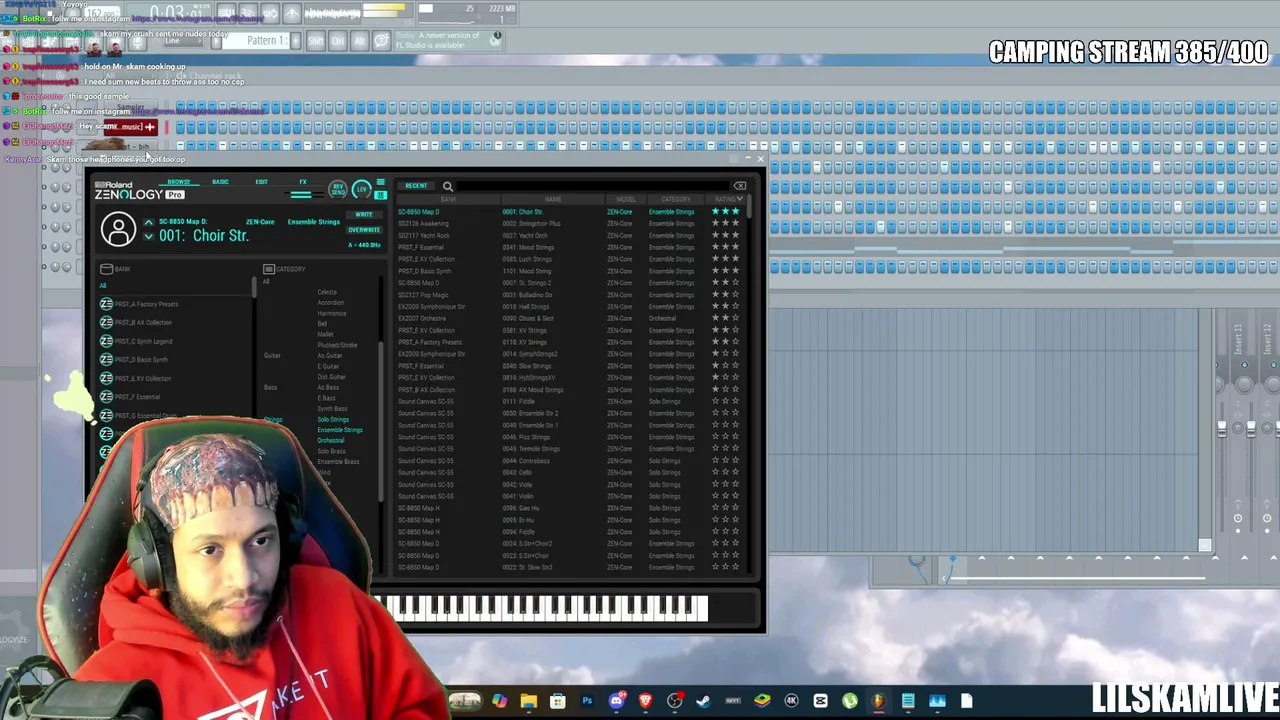Open Discord from the taskbar

616,701
